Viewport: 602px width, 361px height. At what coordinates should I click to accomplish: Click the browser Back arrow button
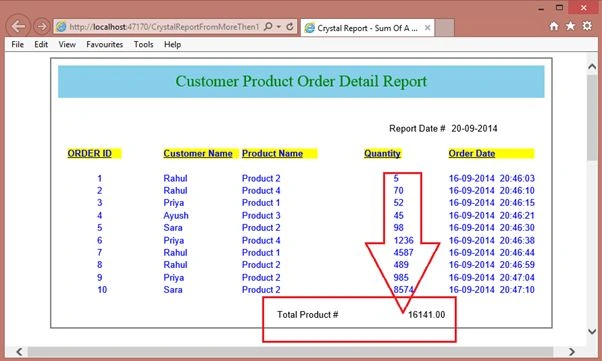coord(18,26)
